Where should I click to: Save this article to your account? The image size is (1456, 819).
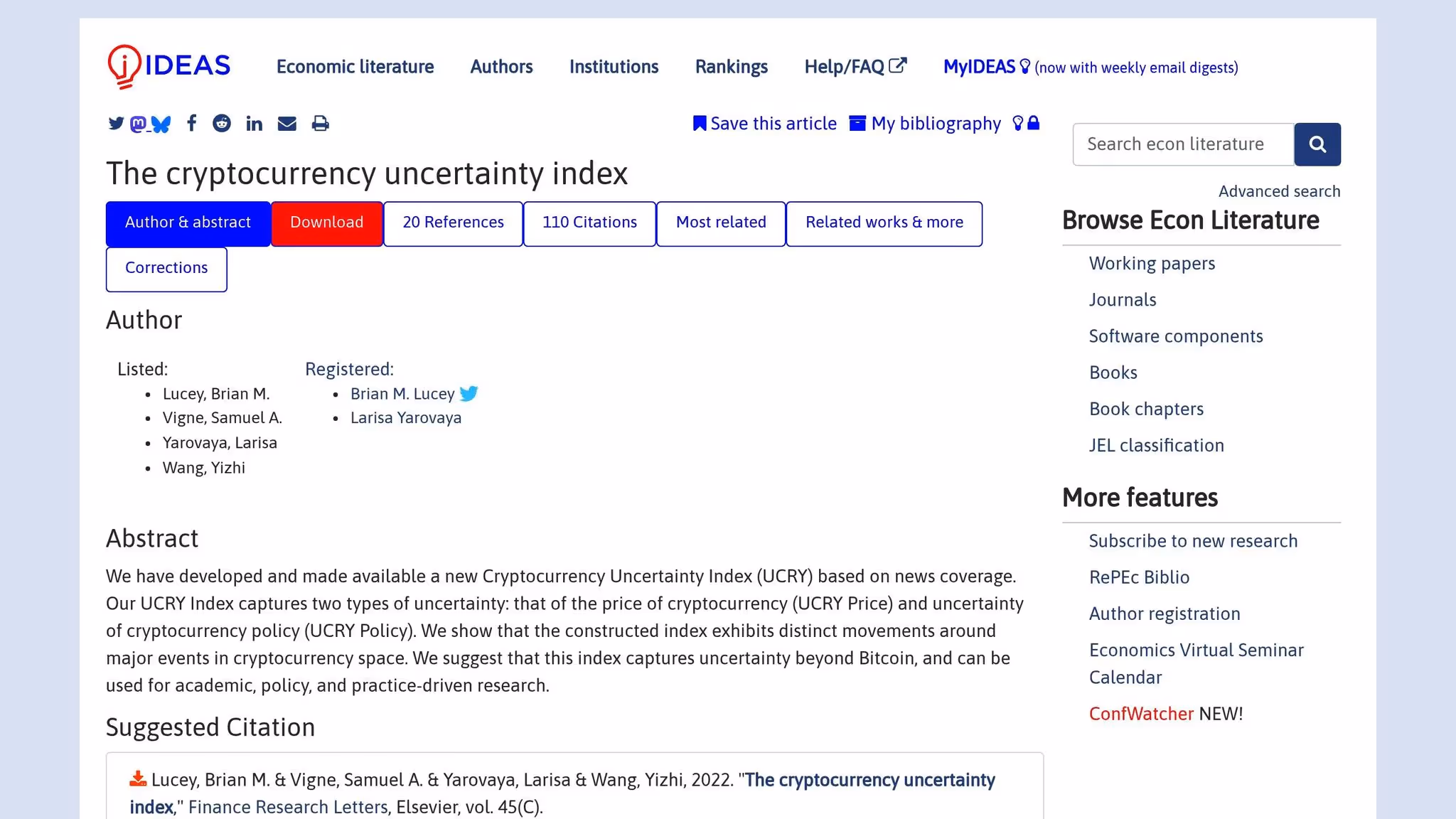click(x=765, y=123)
